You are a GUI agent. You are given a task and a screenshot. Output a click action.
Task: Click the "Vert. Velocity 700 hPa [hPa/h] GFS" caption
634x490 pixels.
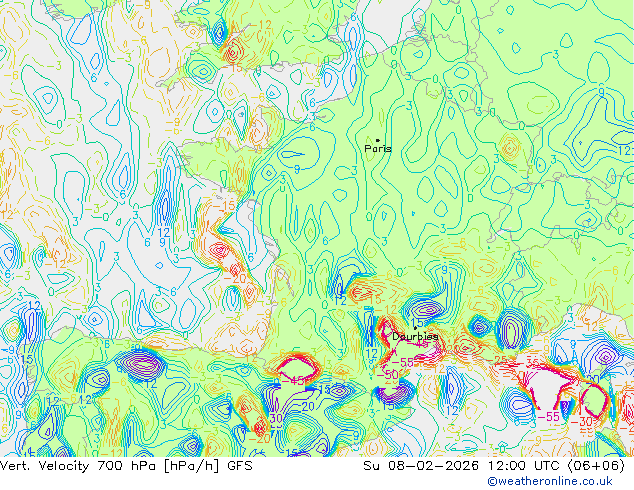pos(126,466)
